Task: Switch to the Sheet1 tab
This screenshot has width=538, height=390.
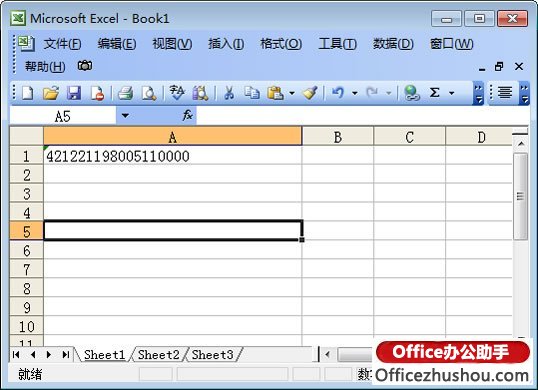Action: (105, 355)
